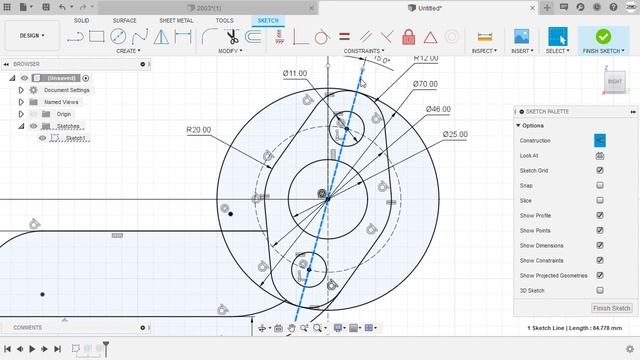This screenshot has width=640, height=360.
Task: Enable the 3D Sketch checkbox
Action: 600,290
